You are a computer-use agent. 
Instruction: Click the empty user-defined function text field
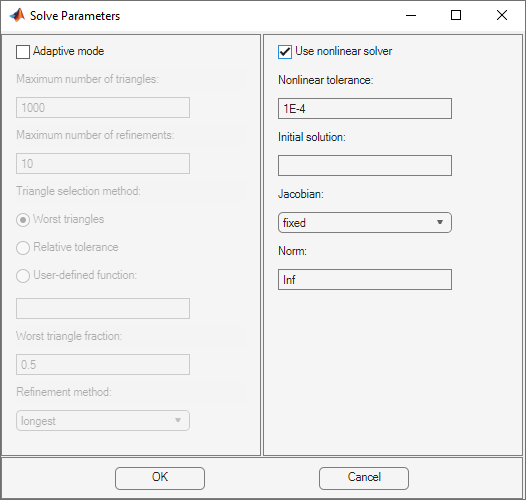click(x=103, y=308)
